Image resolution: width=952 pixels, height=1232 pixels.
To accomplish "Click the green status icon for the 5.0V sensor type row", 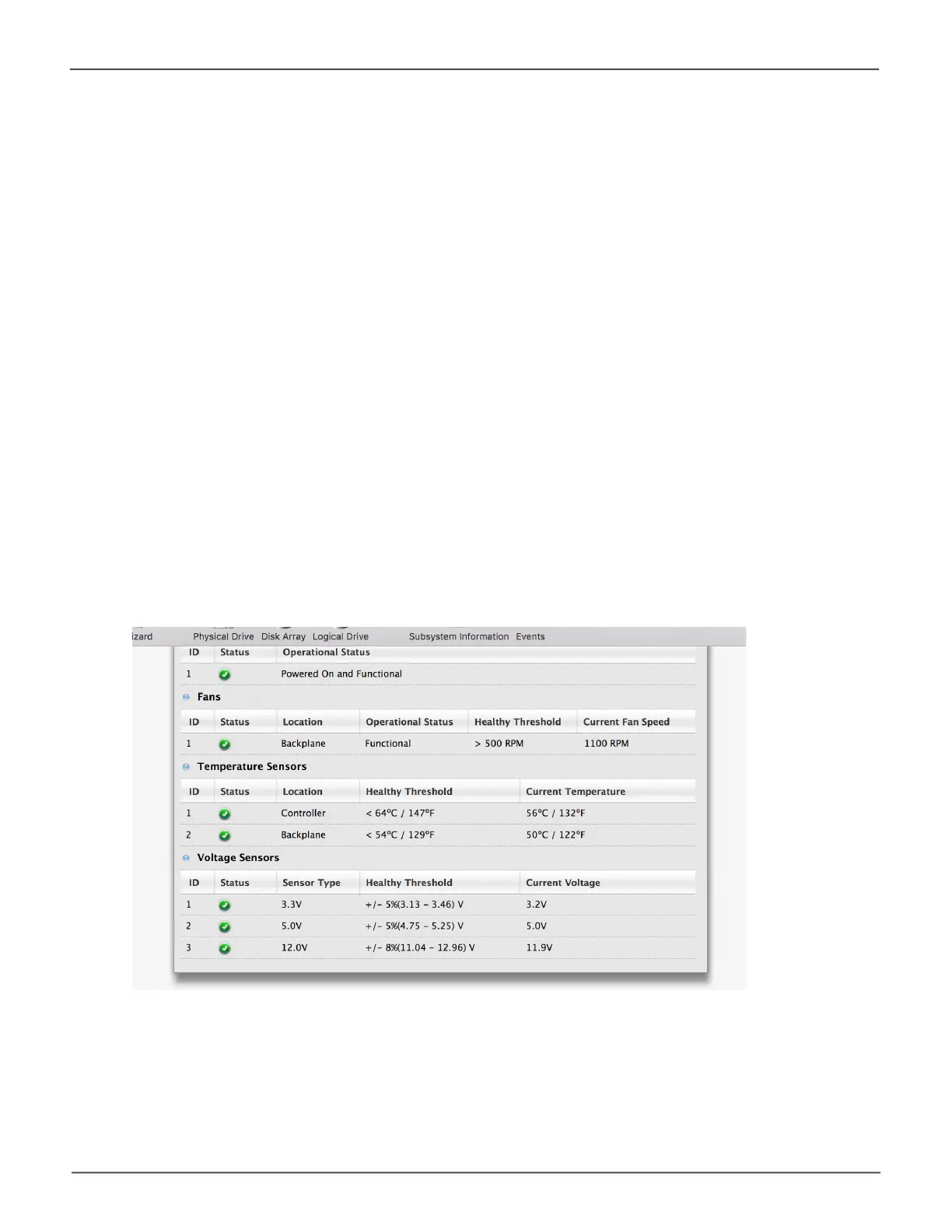I will click(x=225, y=927).
